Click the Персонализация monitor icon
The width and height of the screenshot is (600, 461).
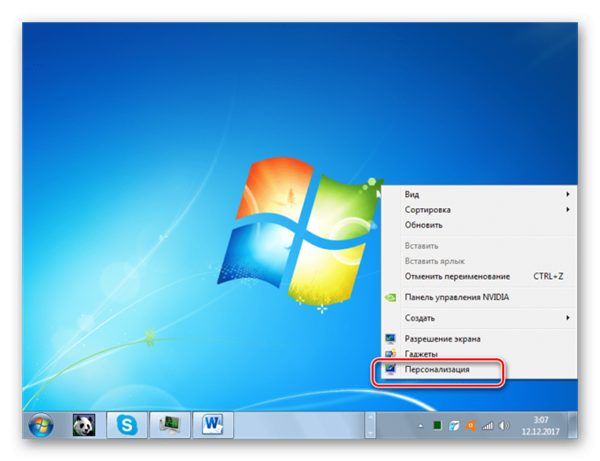(x=390, y=369)
